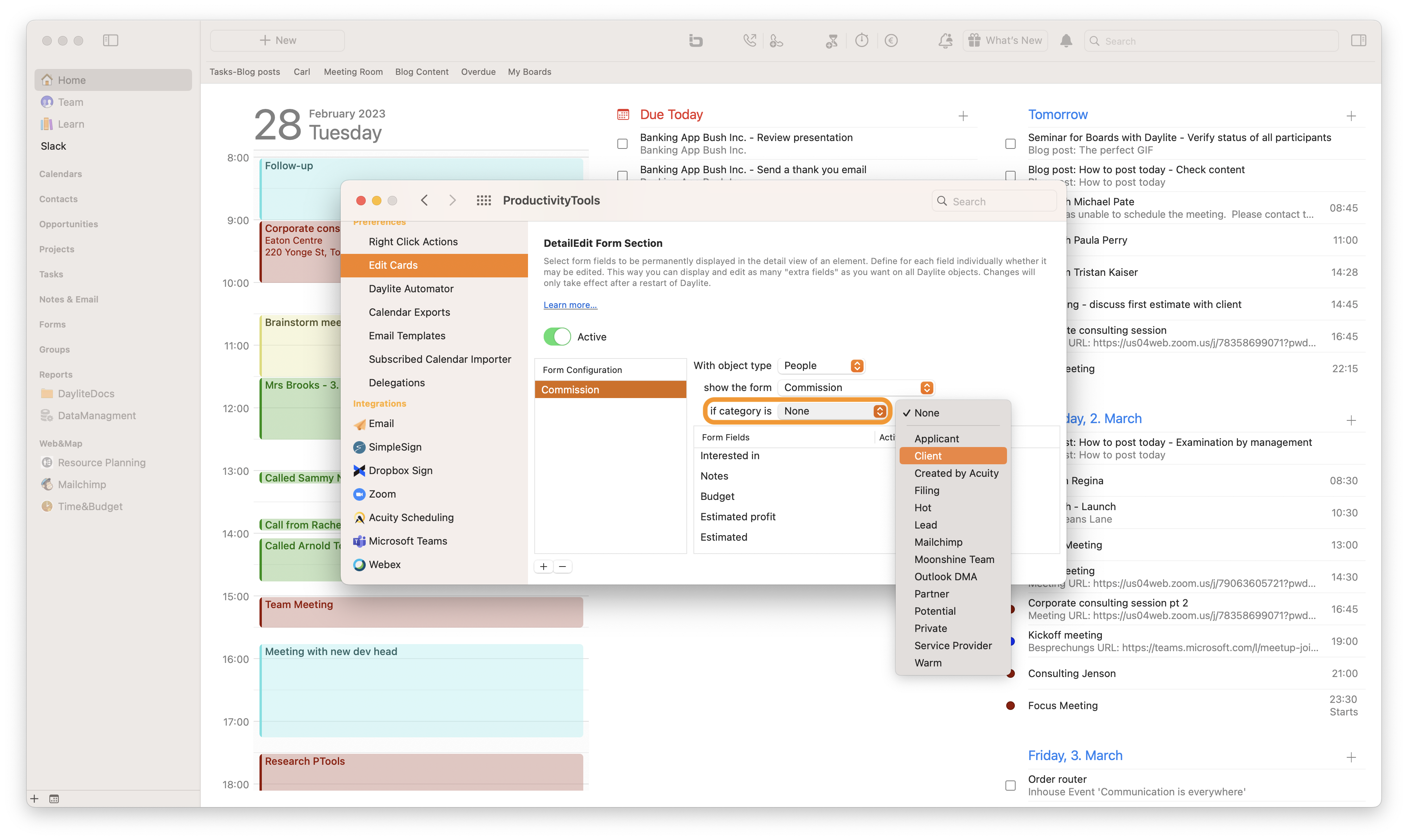Image resolution: width=1408 pixels, height=840 pixels.
Task: Toggle the Active switch off
Action: pyautogui.click(x=557, y=337)
